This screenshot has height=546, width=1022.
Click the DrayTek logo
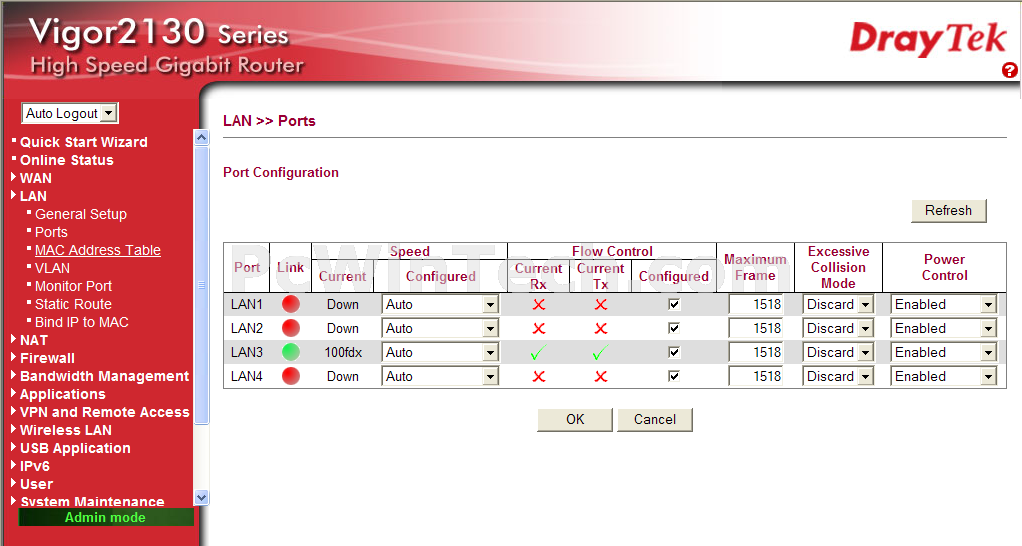pyautogui.click(x=928, y=39)
